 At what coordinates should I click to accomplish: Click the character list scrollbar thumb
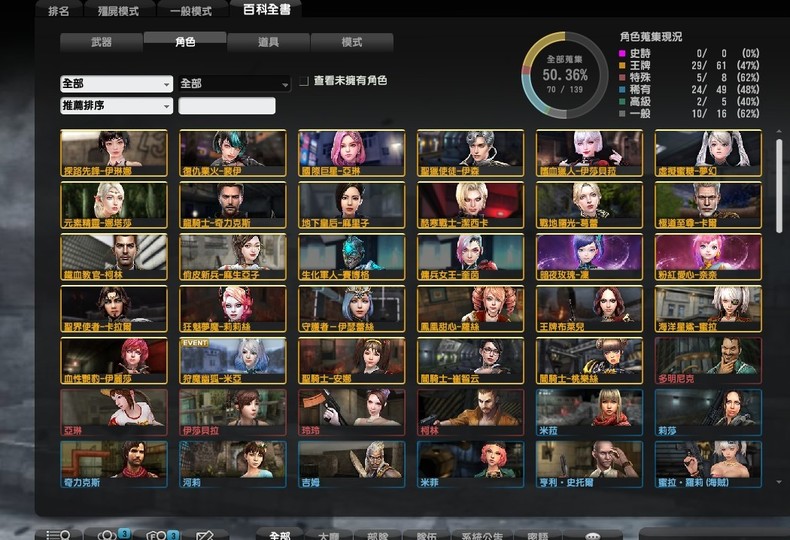(779, 186)
